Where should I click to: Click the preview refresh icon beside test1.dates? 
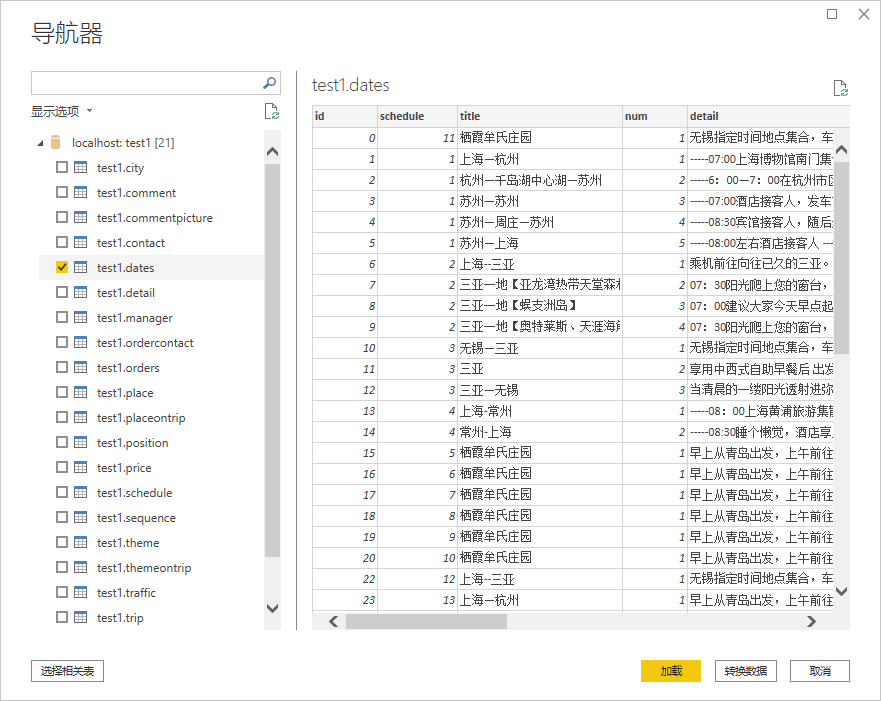(840, 88)
